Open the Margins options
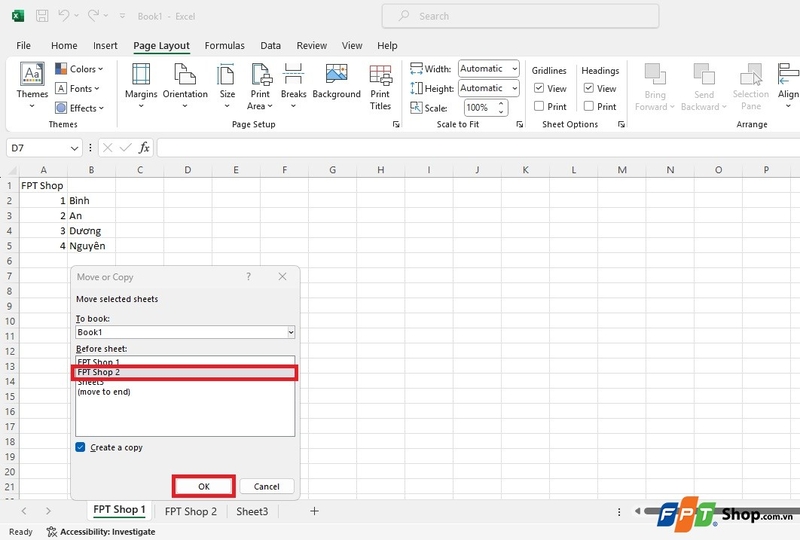 141,86
